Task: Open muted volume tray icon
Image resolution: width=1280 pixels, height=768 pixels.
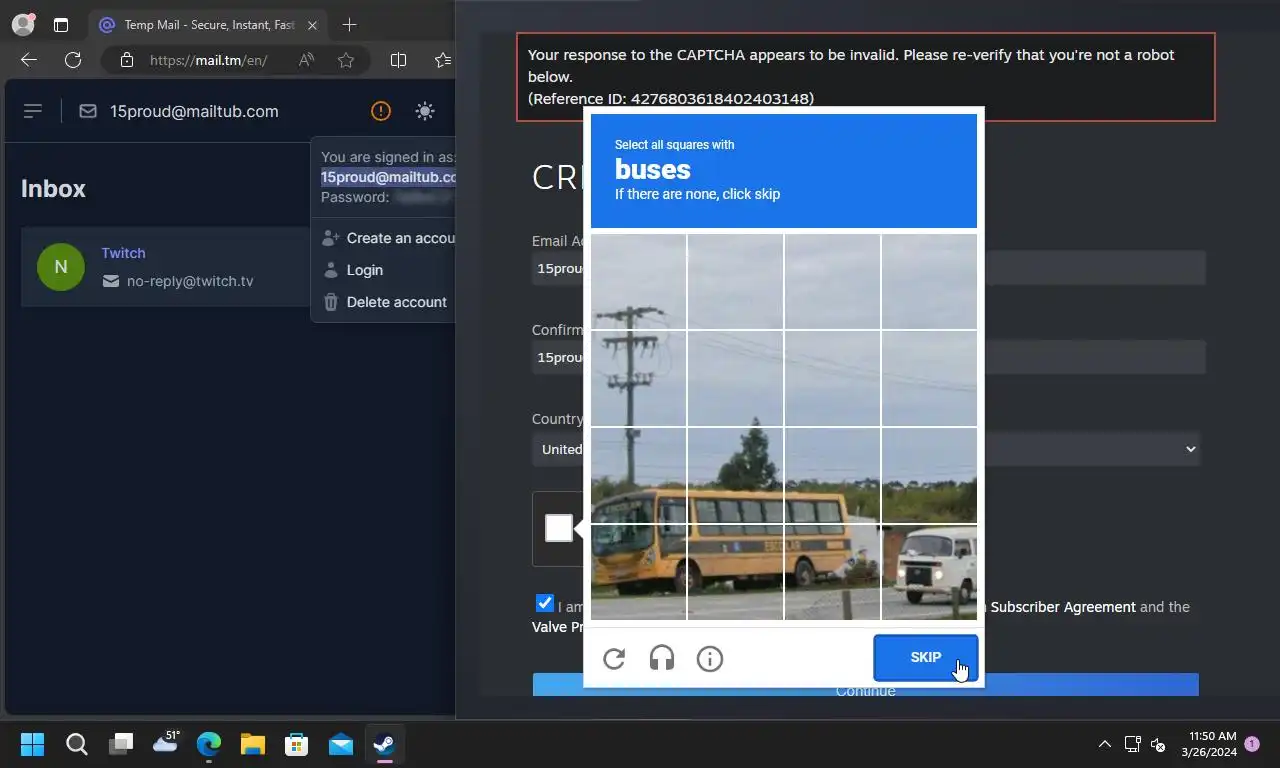Action: tap(1158, 744)
